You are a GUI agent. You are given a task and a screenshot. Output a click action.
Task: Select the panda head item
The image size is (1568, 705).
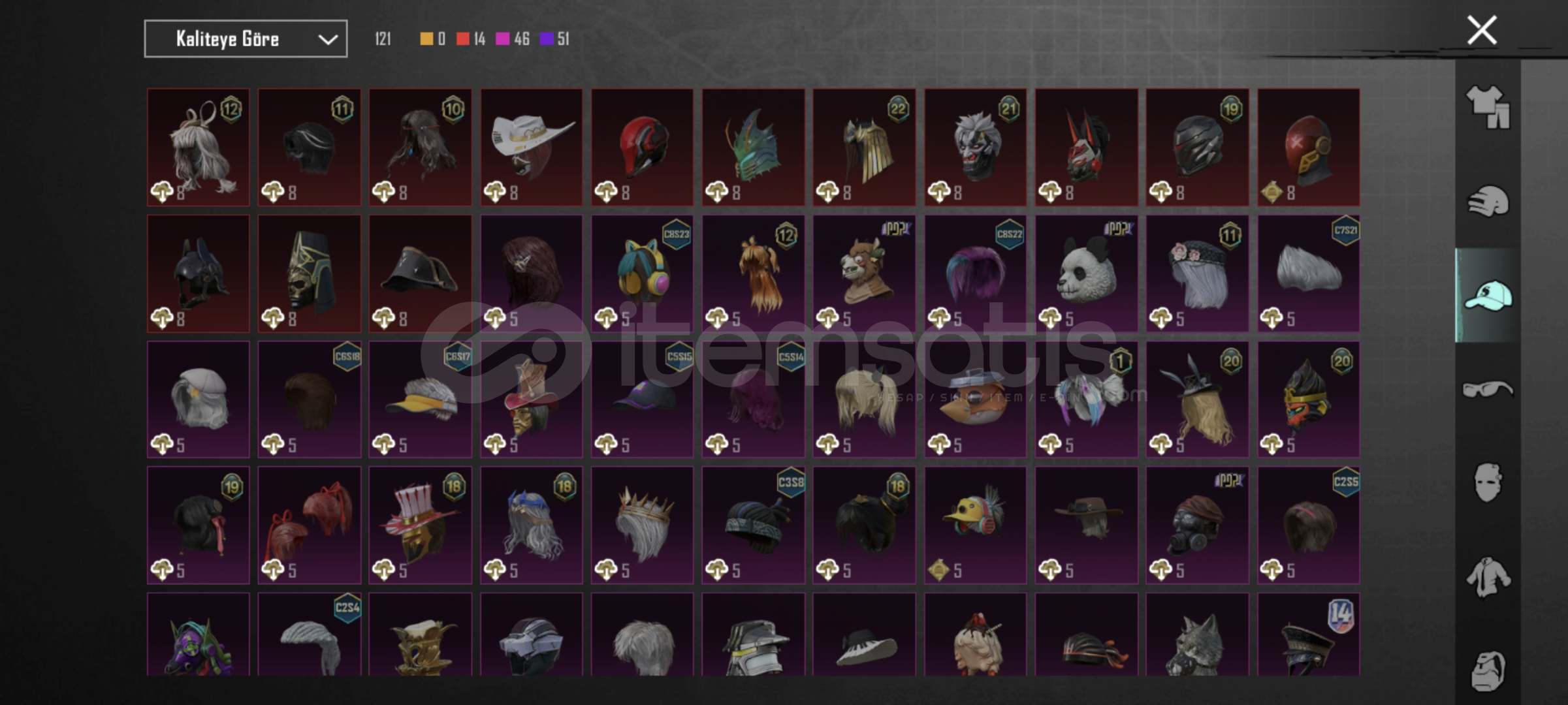(1086, 274)
